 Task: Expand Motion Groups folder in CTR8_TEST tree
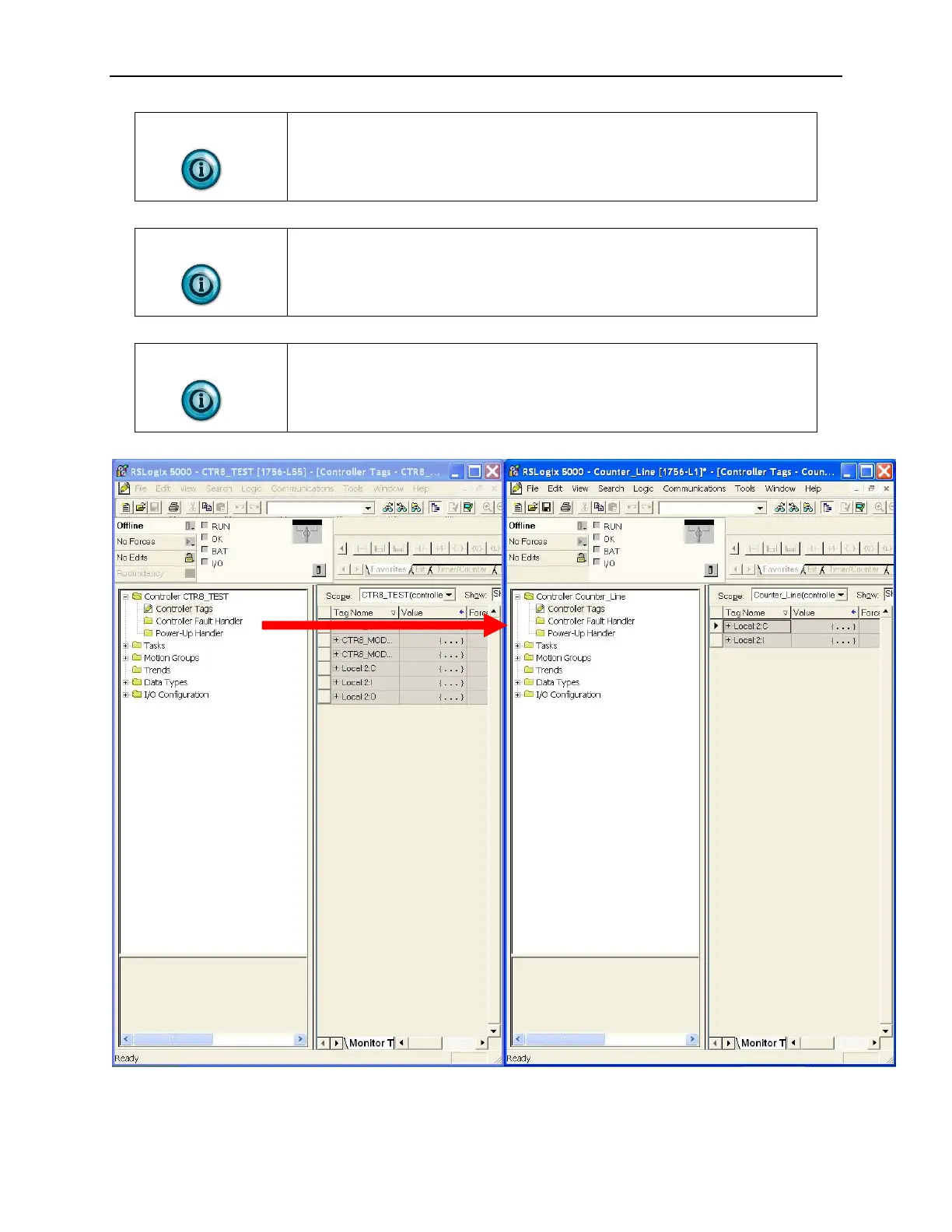pyautogui.click(x=126, y=658)
